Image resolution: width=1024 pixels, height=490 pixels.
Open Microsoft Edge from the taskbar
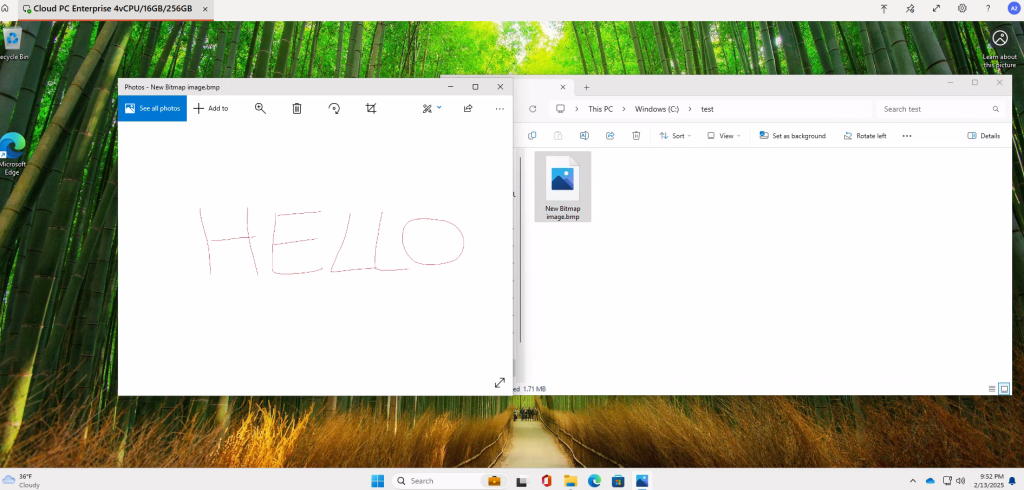click(x=594, y=481)
